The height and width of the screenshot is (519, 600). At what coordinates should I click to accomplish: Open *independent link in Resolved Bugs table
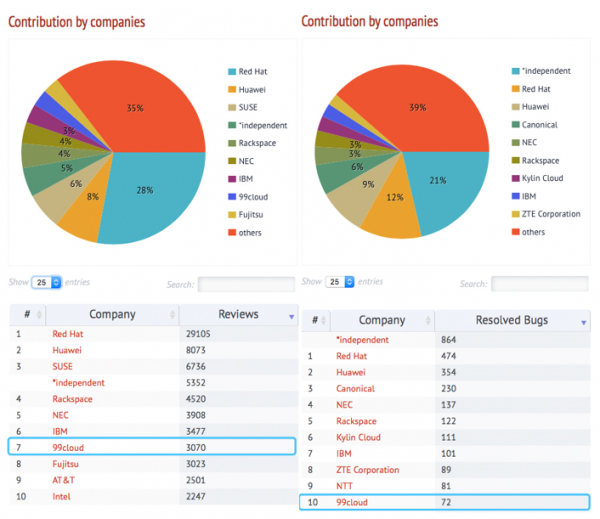pyautogui.click(x=362, y=340)
